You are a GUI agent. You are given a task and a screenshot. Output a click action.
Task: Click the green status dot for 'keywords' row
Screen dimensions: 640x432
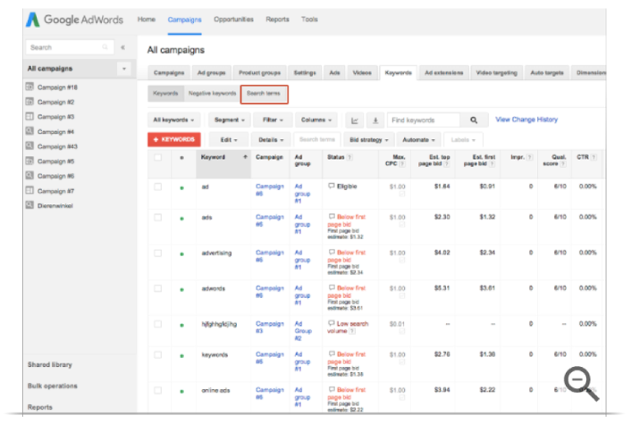point(182,356)
